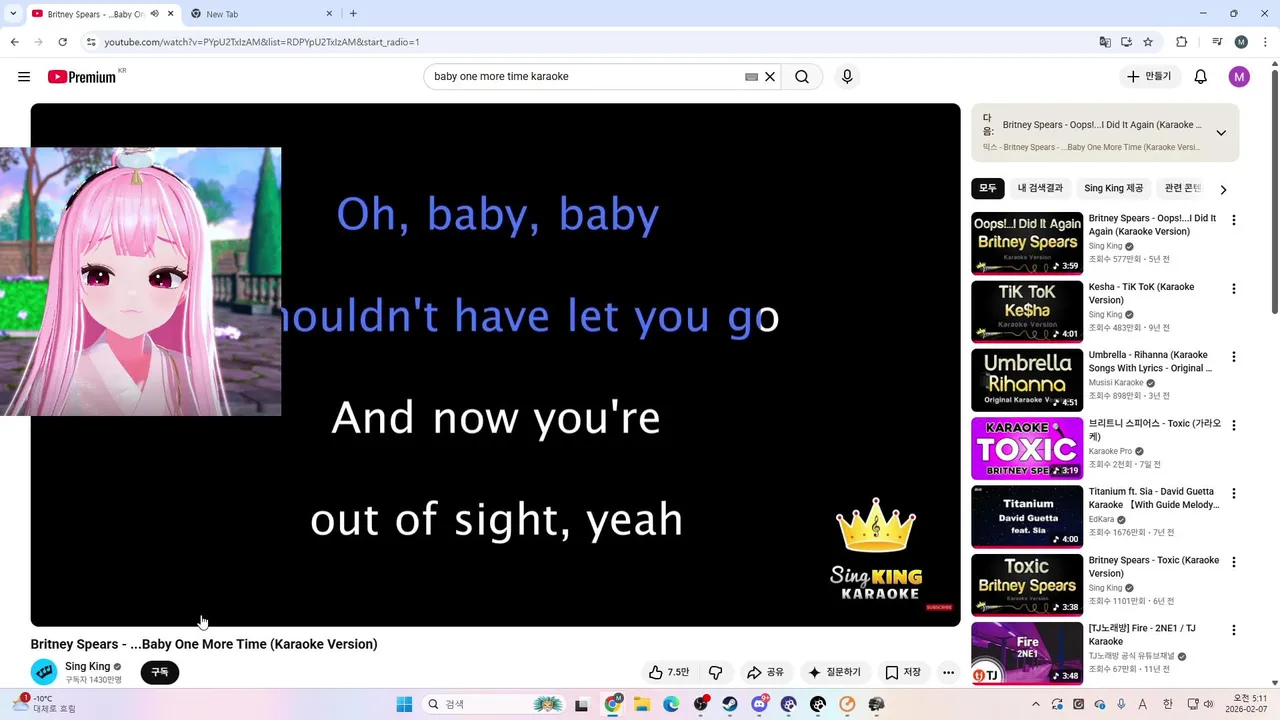Start voice search with the microphone

coord(847,77)
